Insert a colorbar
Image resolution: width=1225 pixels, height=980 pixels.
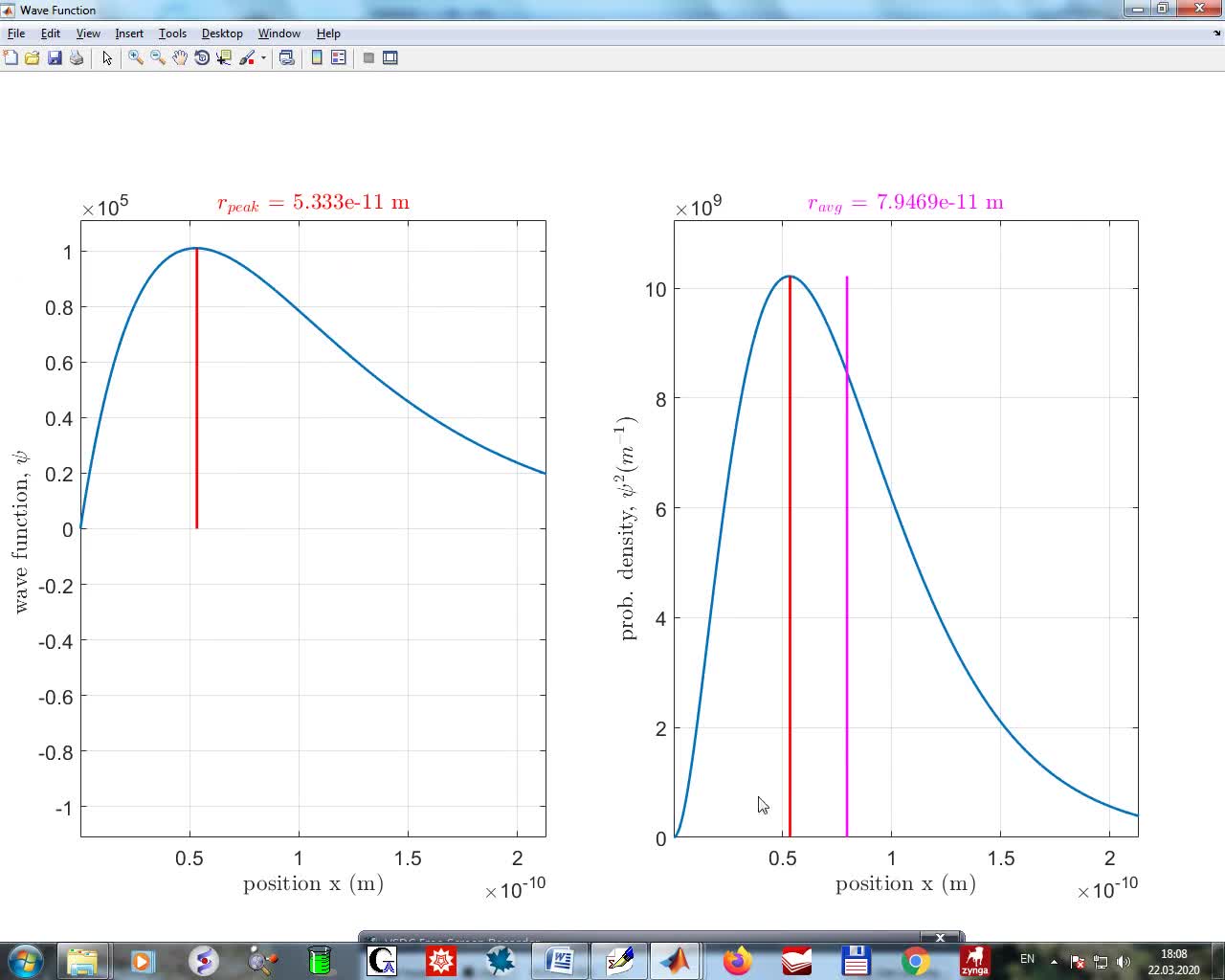tap(317, 57)
